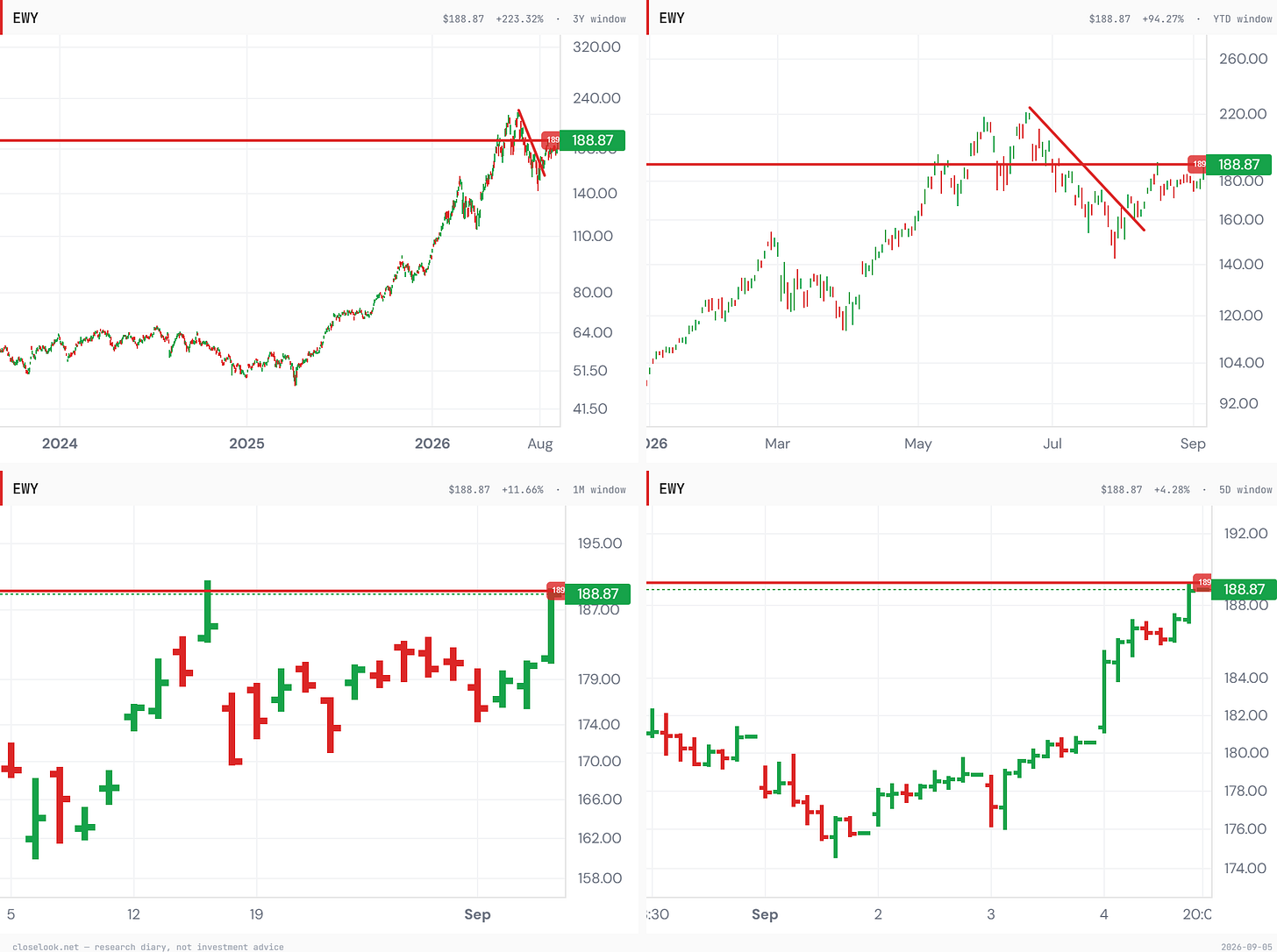The image size is (1277, 952).
Task: Click the green 188.87 price tag on the 5D chart
Action: click(x=1244, y=589)
